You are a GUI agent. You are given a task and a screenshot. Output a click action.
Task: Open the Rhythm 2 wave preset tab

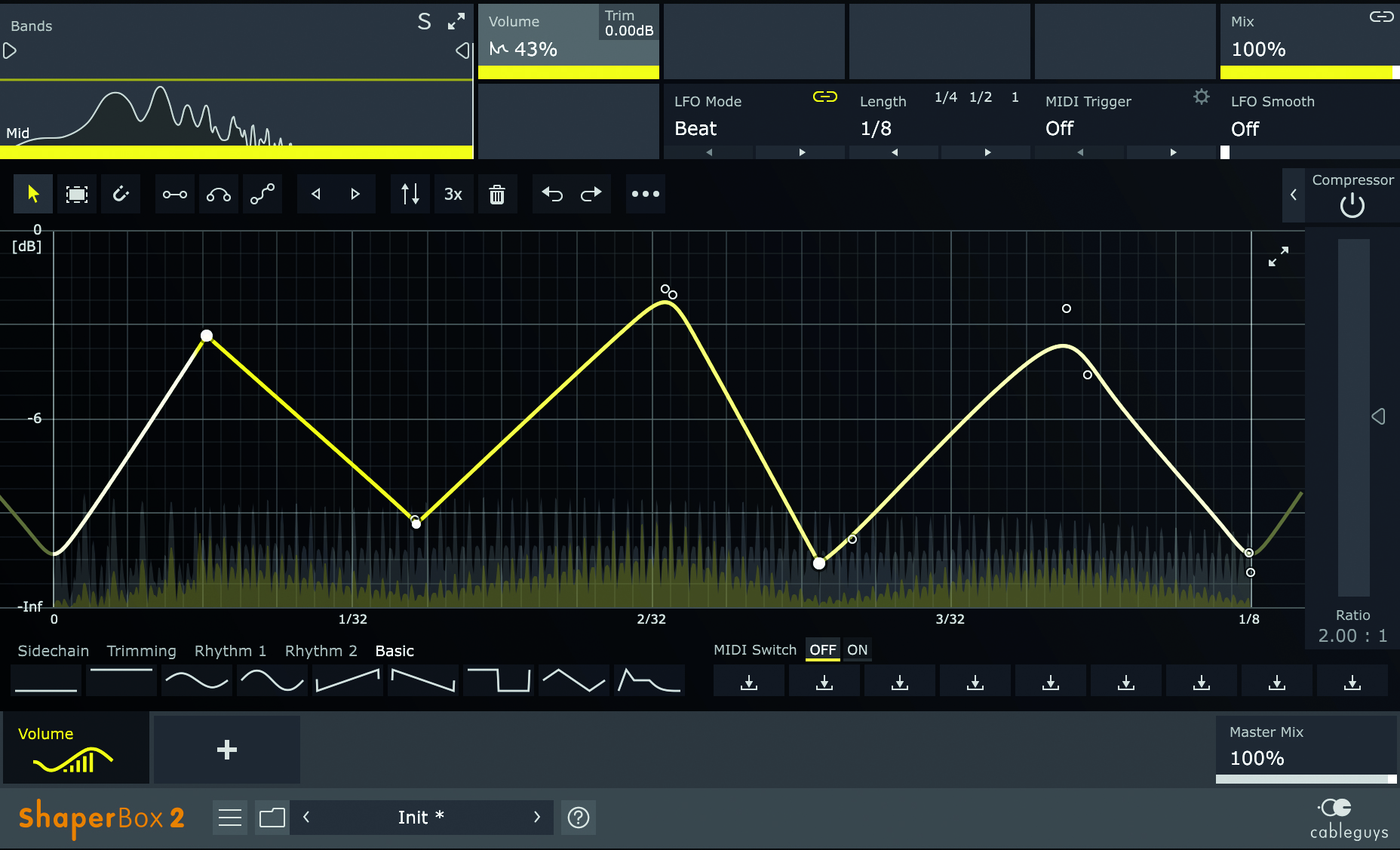point(321,651)
